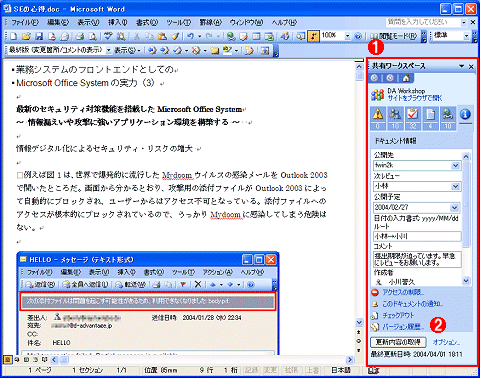
Task: Click the task pane list scroll-up arrow
Action: 466,156
